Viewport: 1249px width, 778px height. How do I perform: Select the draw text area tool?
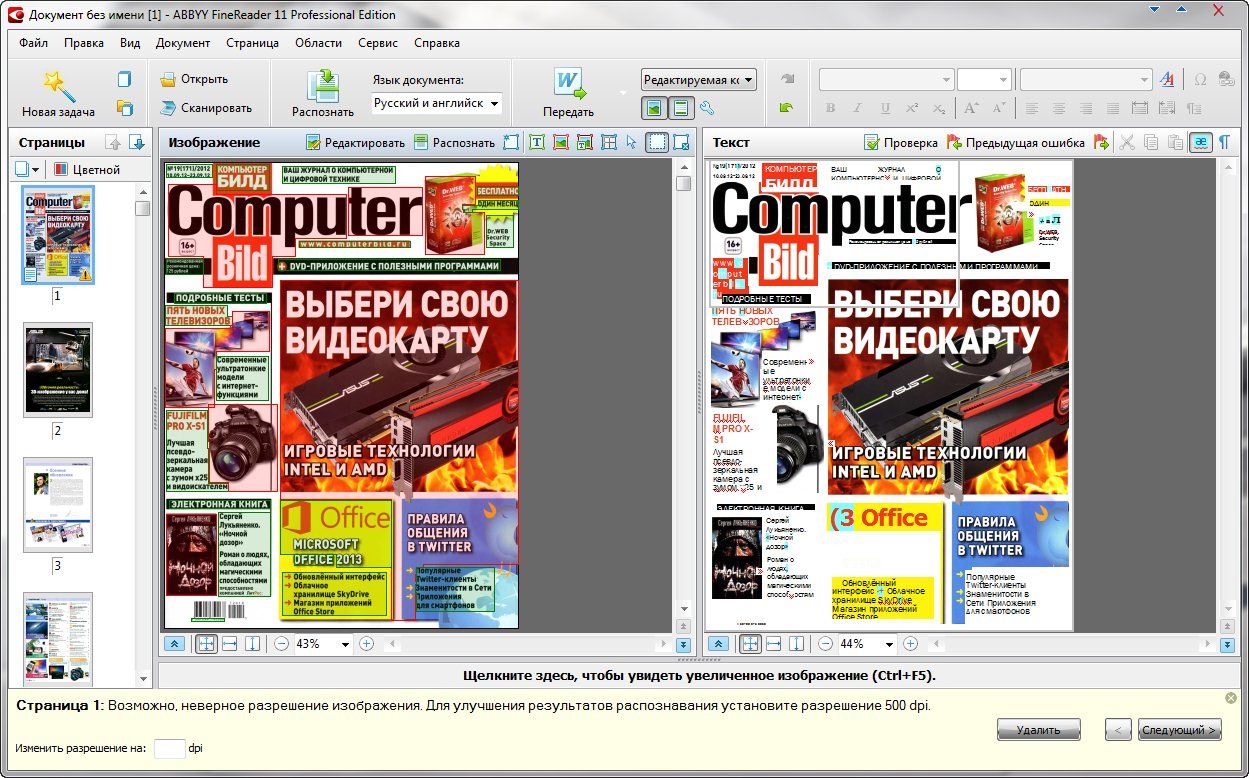[537, 143]
